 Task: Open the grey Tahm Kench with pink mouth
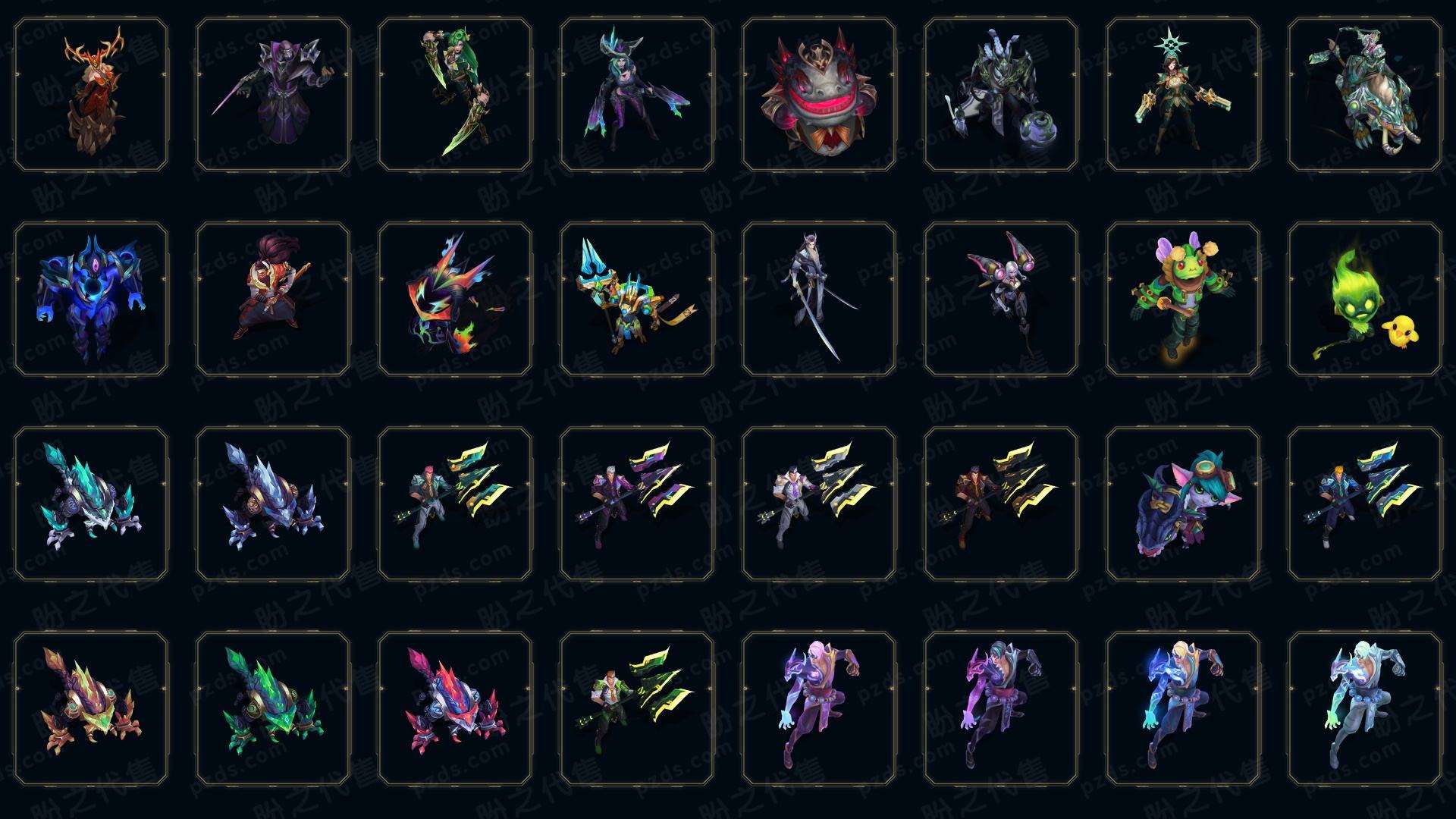tap(819, 95)
